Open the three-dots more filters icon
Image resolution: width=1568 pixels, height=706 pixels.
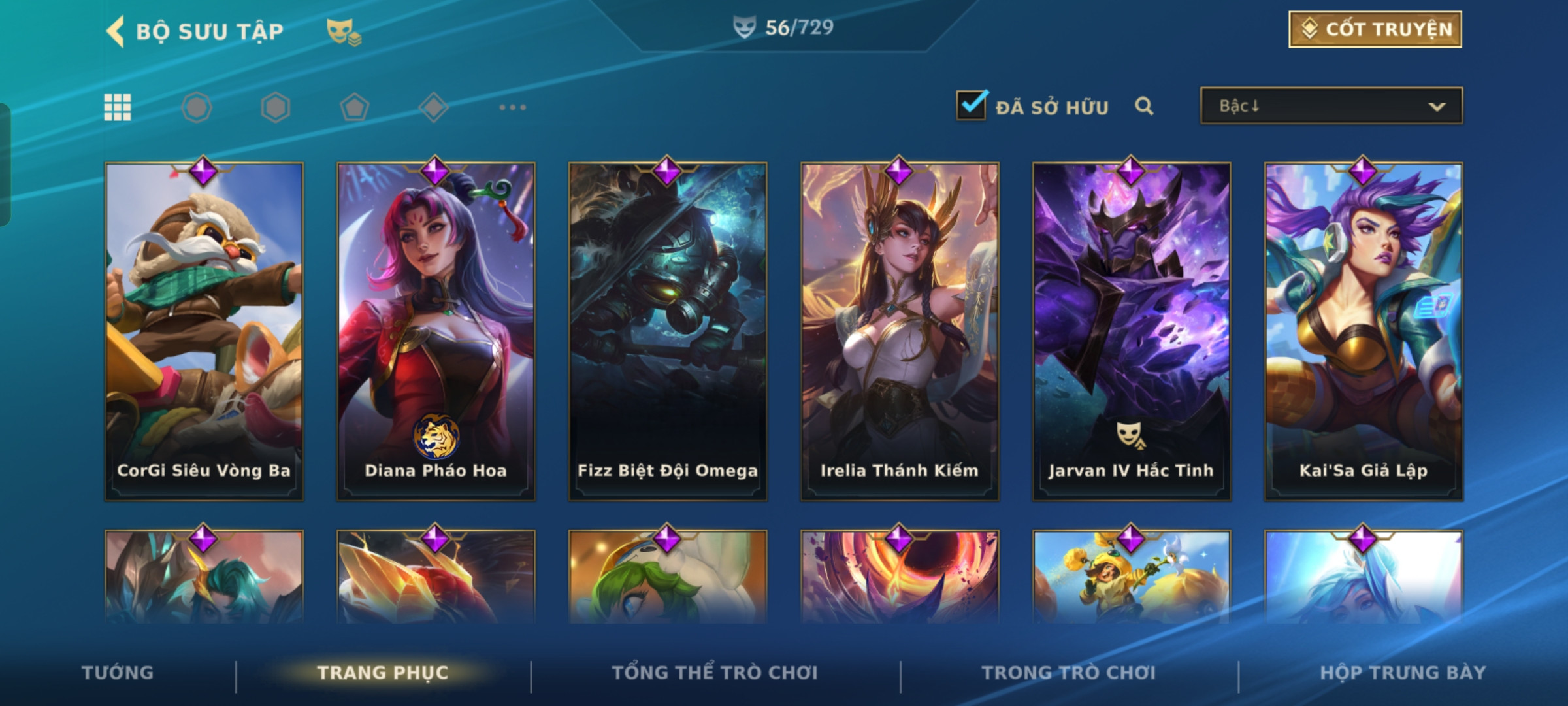[513, 107]
